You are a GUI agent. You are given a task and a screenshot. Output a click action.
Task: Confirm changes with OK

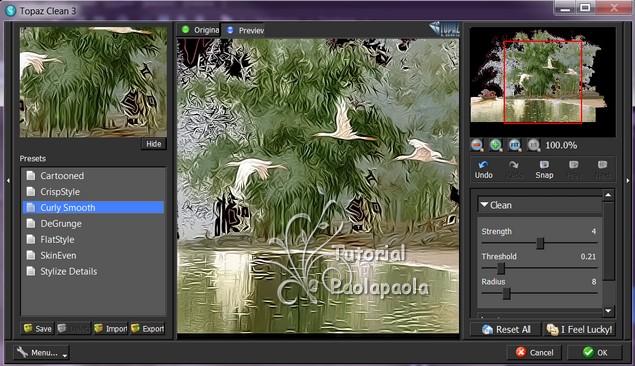[x=595, y=352]
